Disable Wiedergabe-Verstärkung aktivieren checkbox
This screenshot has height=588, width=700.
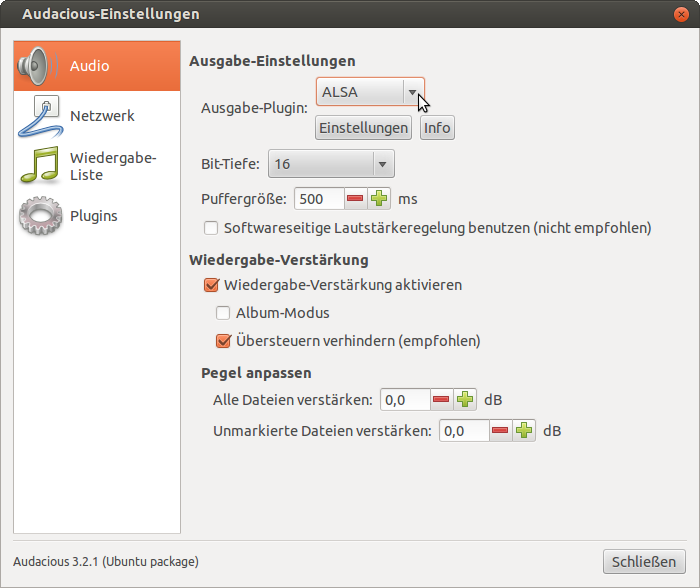point(211,285)
